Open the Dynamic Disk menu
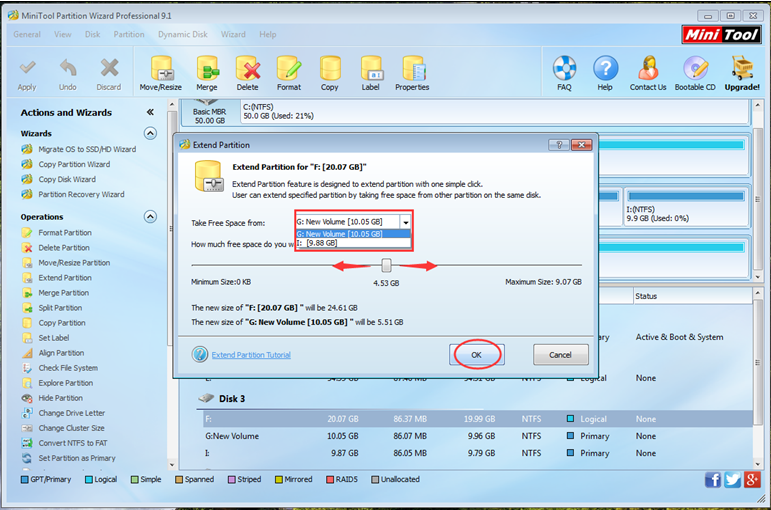 182,34
